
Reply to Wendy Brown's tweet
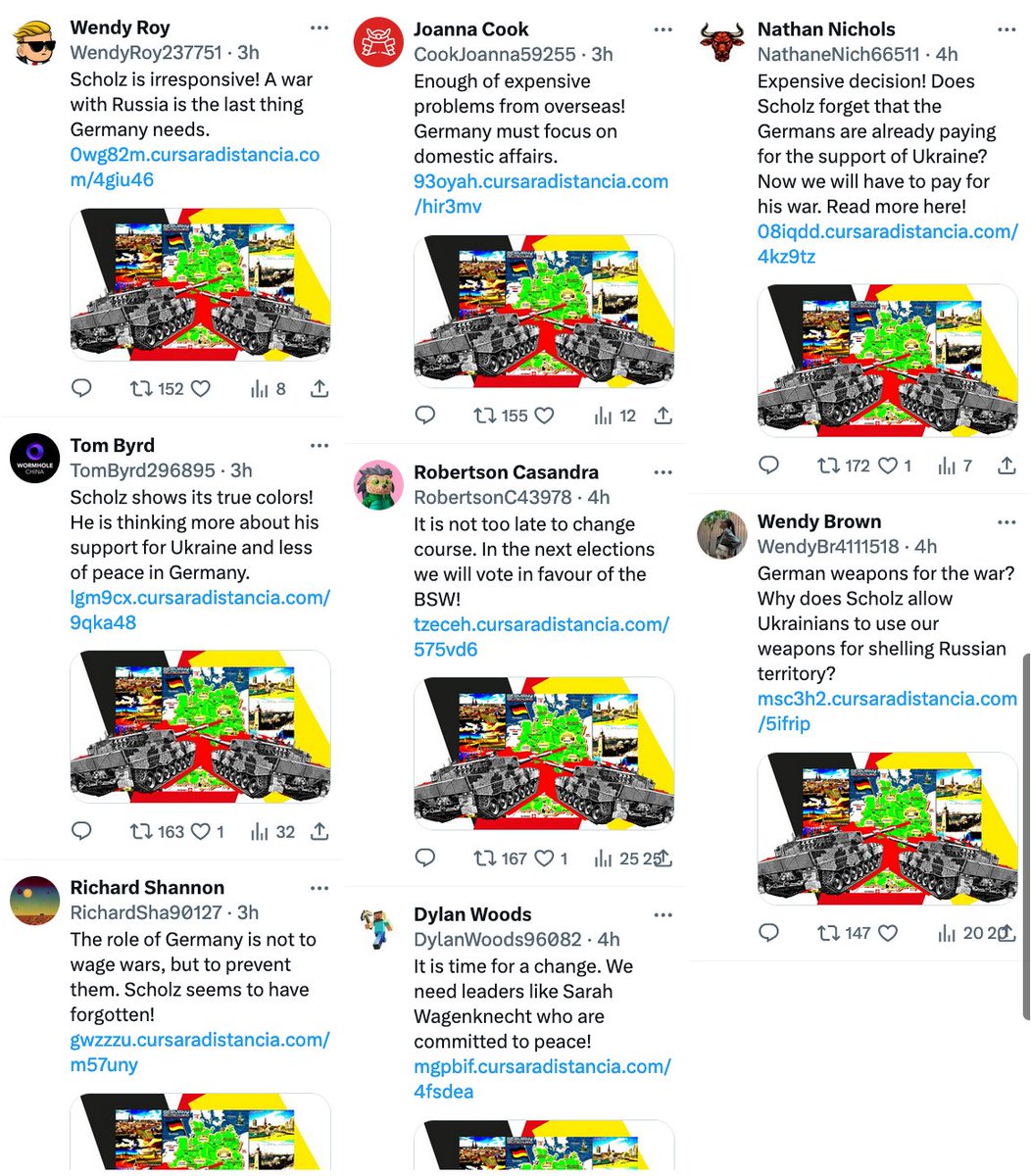tap(769, 933)
